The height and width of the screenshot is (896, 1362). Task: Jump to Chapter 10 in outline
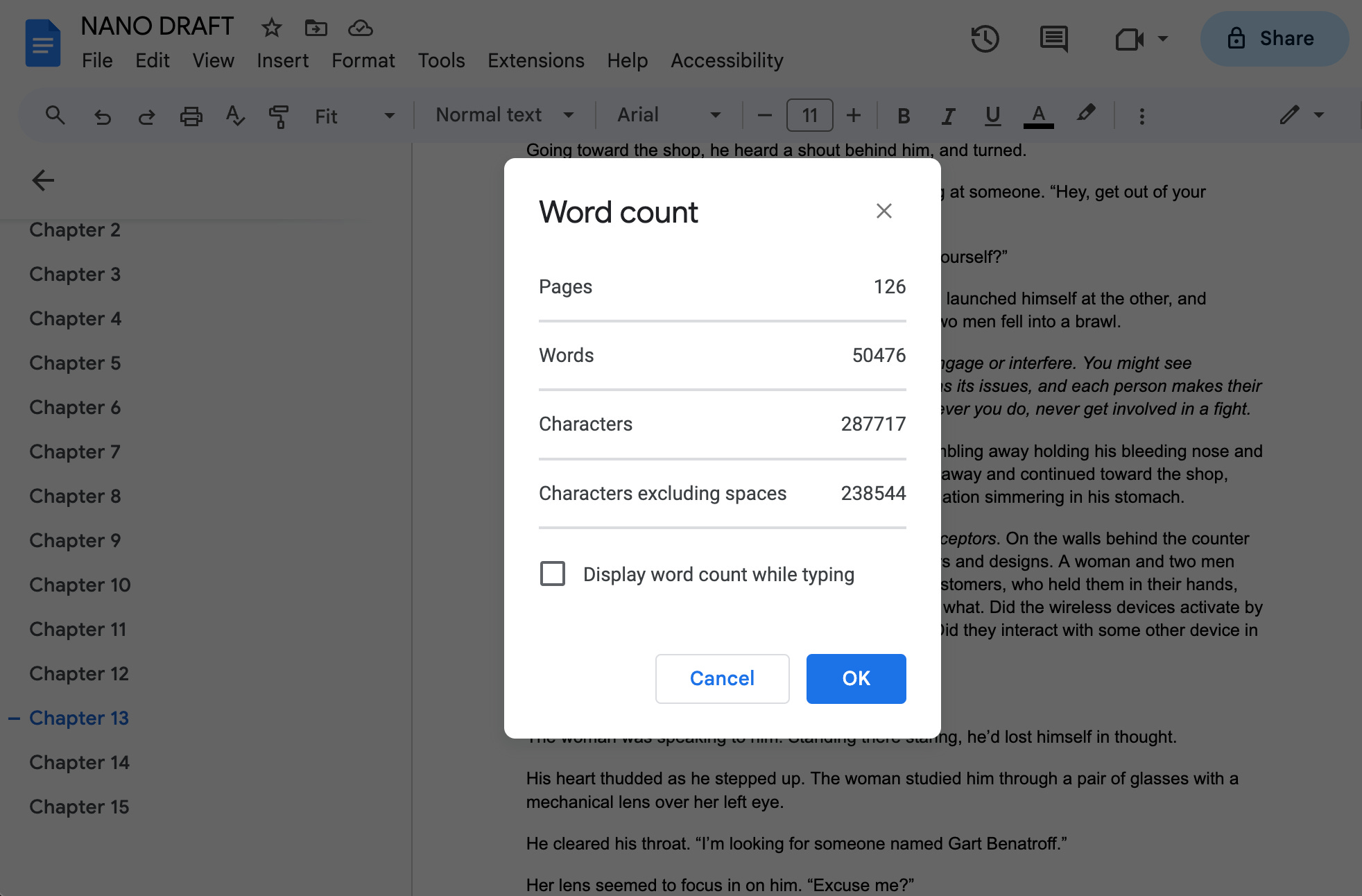[x=80, y=585]
